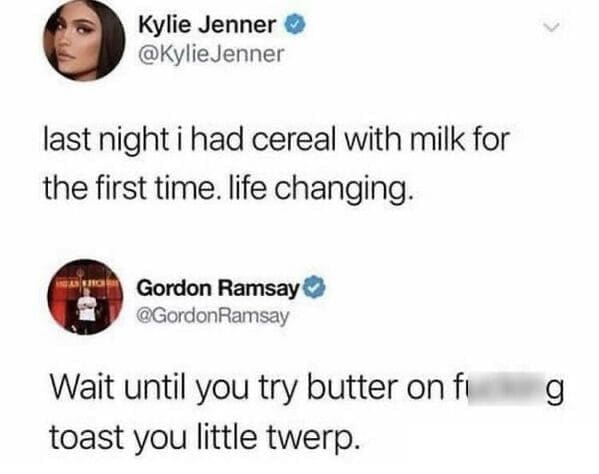This screenshot has width=599, height=474.
Task: Open Kylie Jenner's profile picture
Action: (x=84, y=41)
